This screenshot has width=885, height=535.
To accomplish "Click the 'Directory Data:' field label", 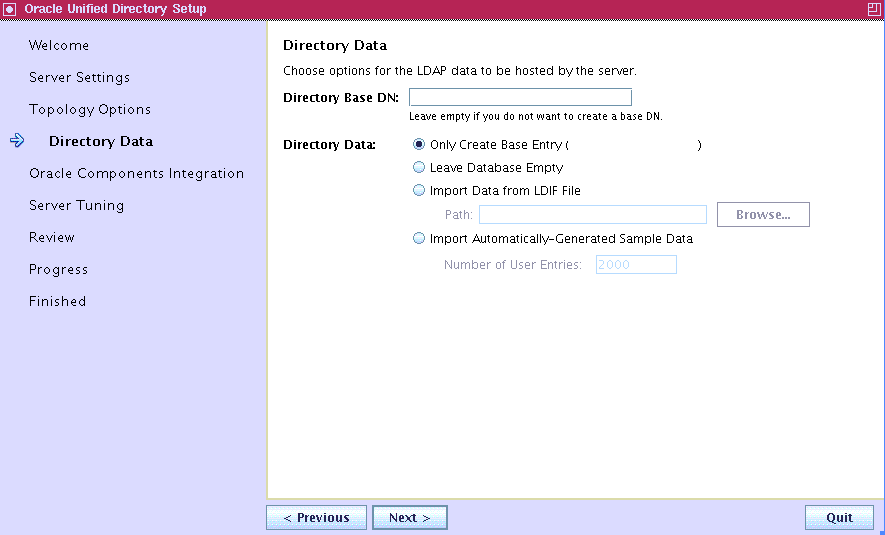I will (x=329, y=144).
